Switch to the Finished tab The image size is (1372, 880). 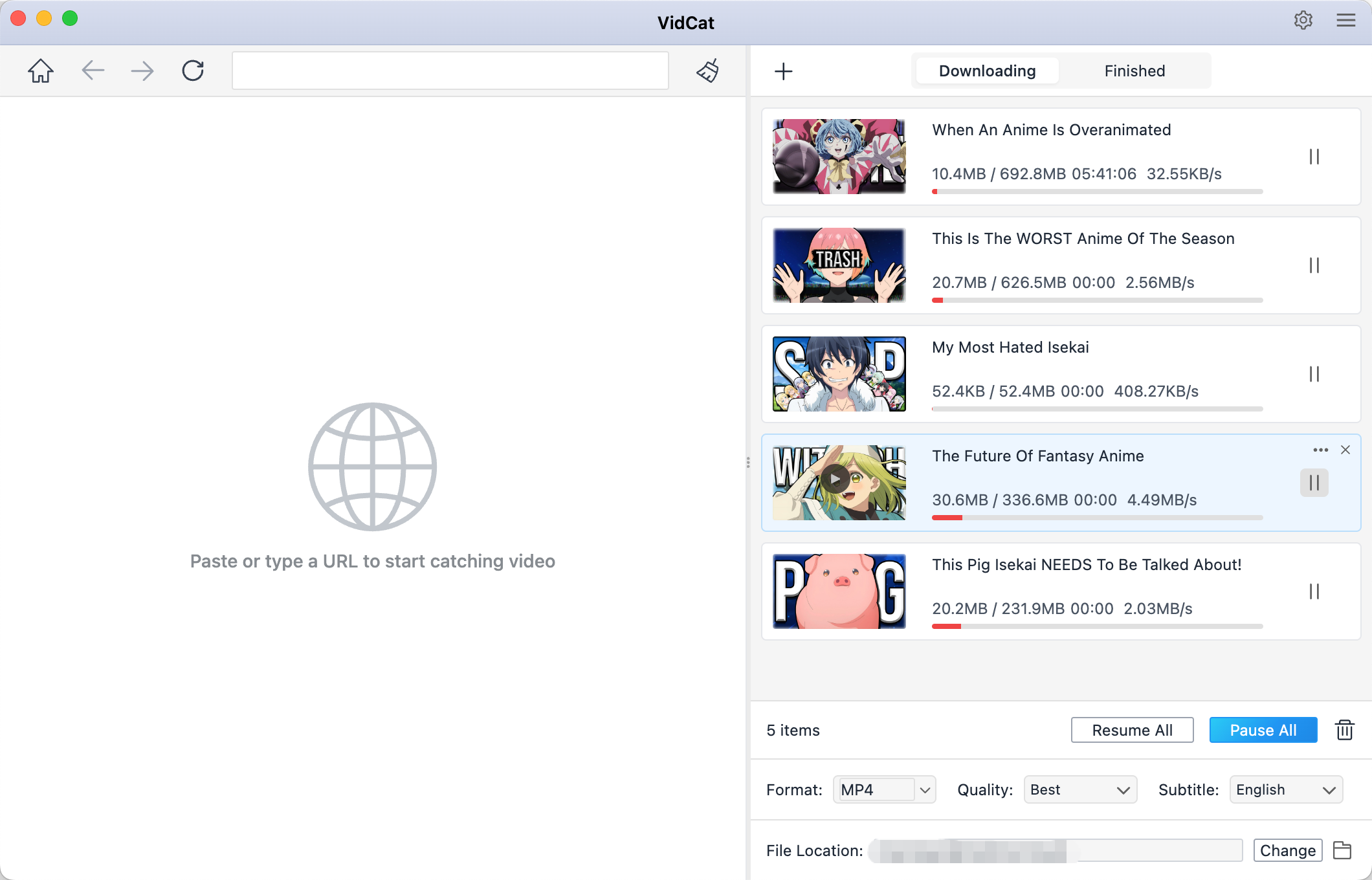click(1134, 71)
